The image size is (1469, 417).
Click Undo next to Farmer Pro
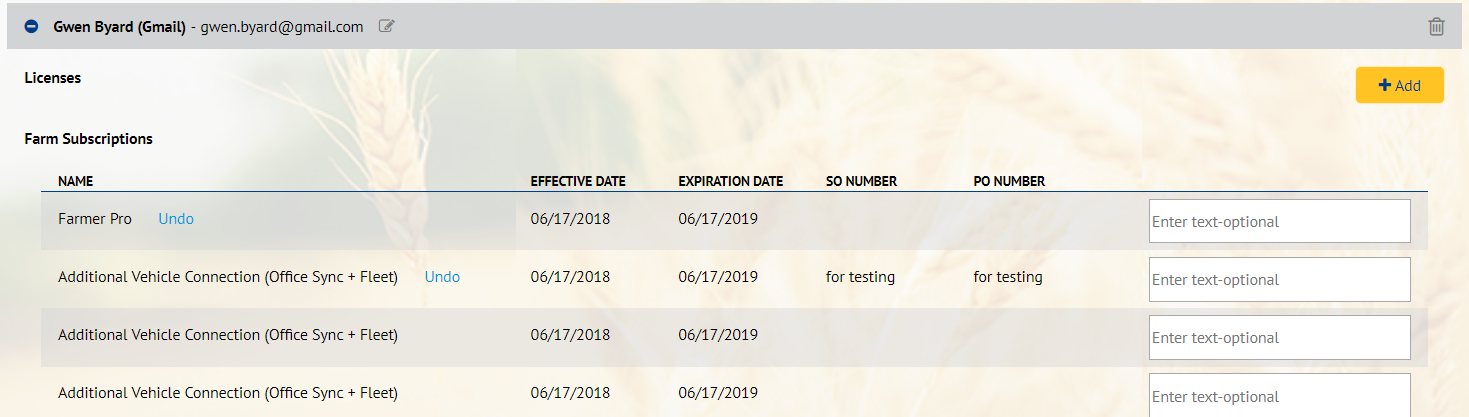[176, 219]
